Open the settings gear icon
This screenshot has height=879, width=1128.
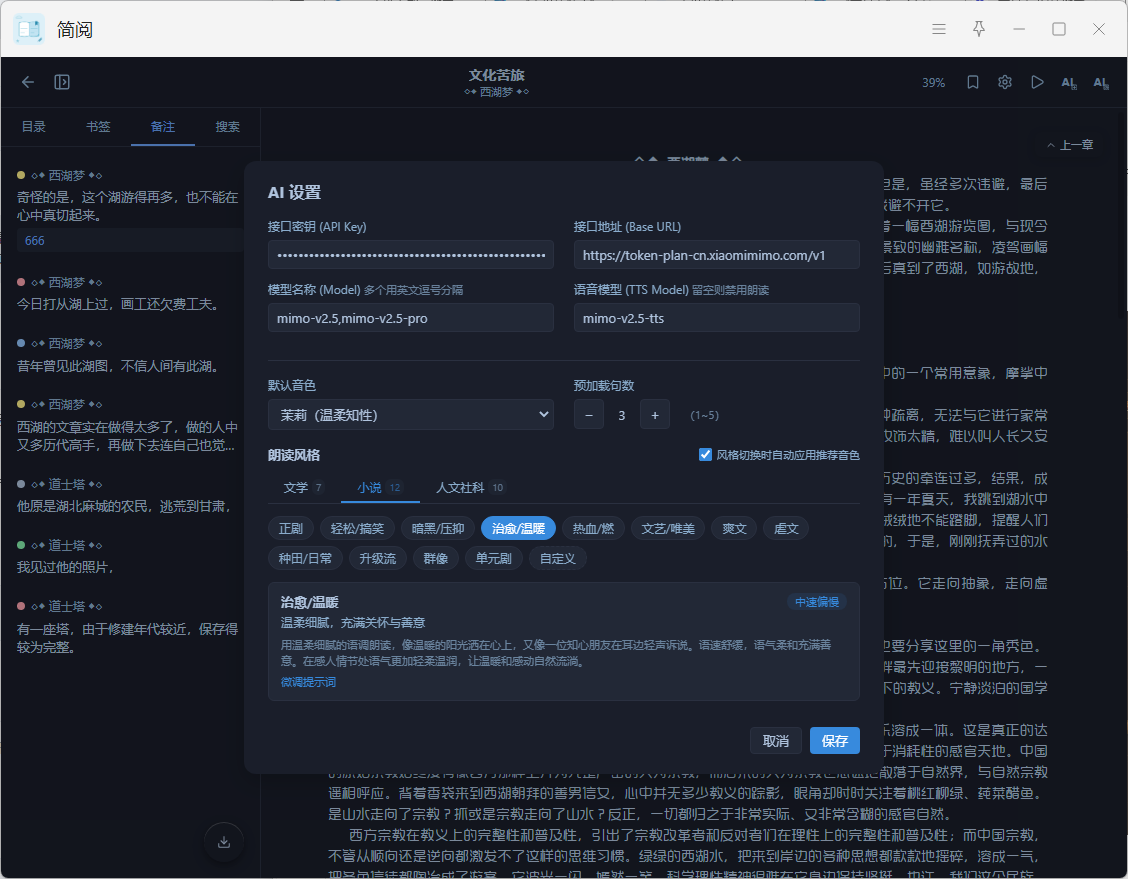[x=1005, y=82]
